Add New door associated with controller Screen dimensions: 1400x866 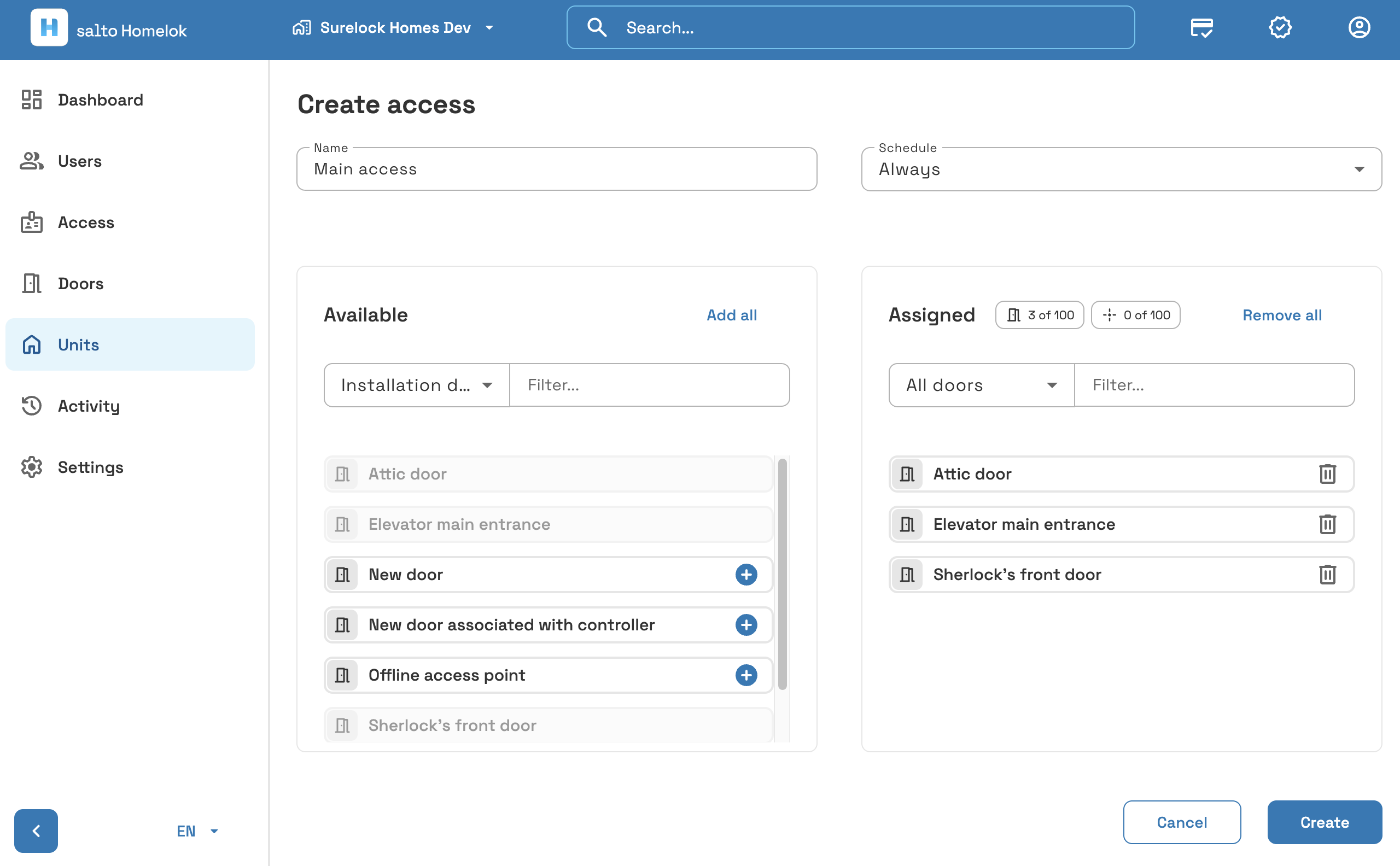point(746,625)
